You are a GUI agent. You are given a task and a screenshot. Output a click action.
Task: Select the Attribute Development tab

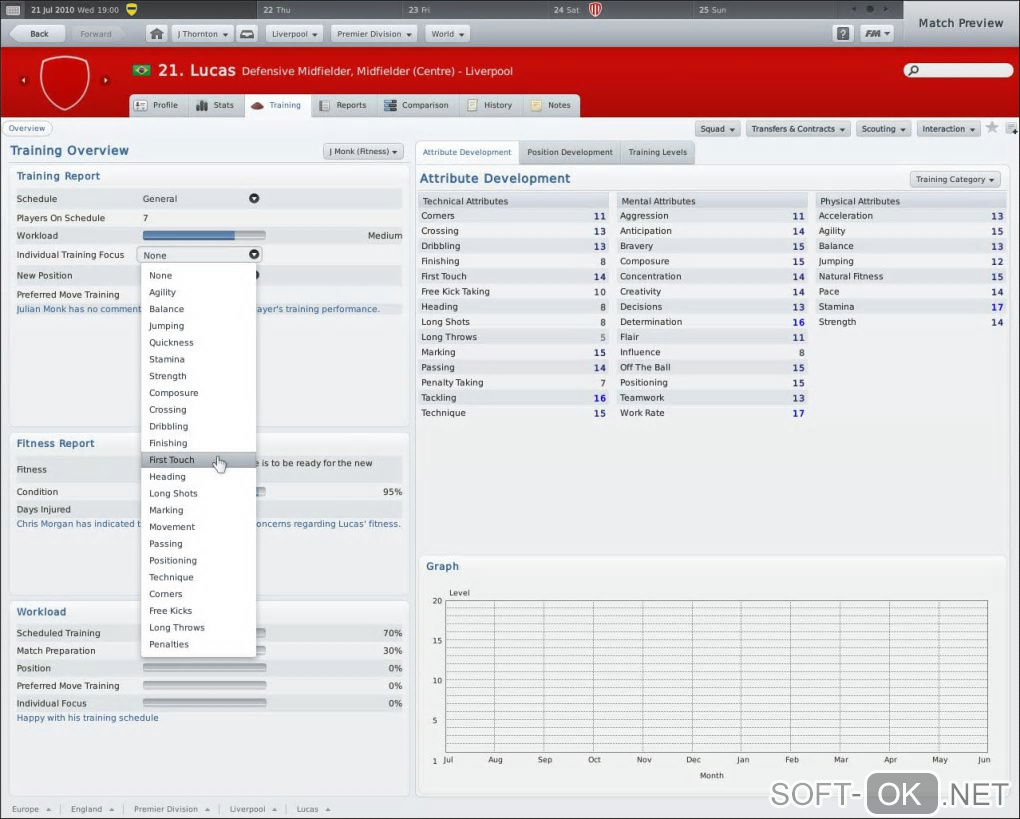(467, 152)
